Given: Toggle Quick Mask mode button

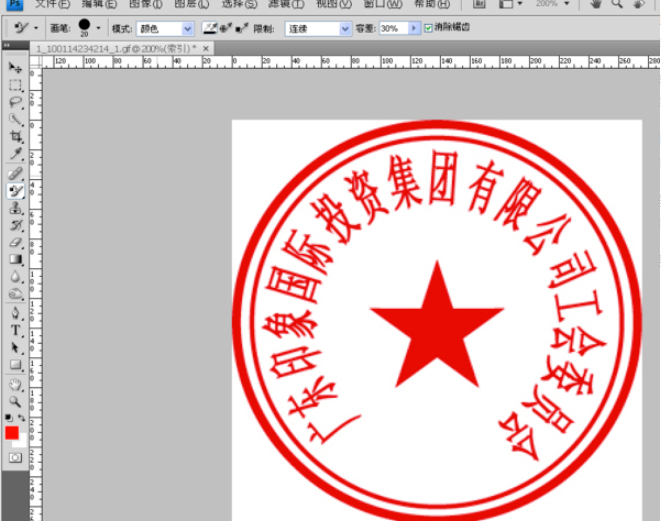Looking at the screenshot, I should click(15, 458).
